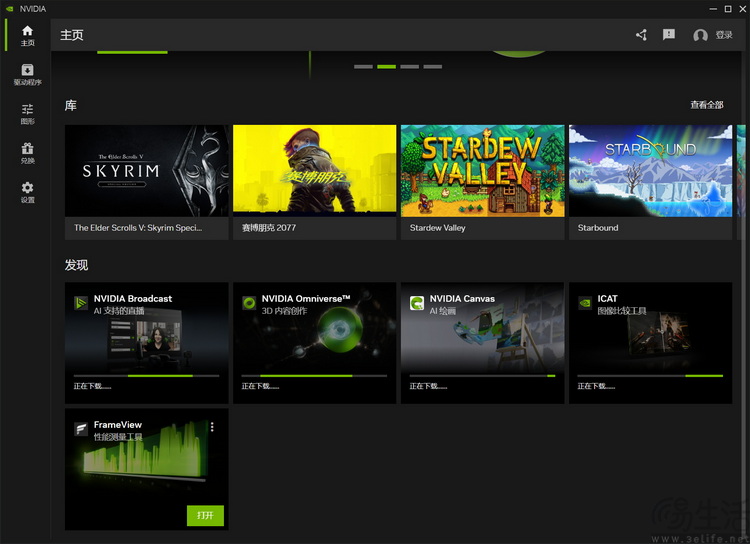Image resolution: width=750 pixels, height=544 pixels.
Task: Click the FrameView app icon
Action: click(x=81, y=429)
